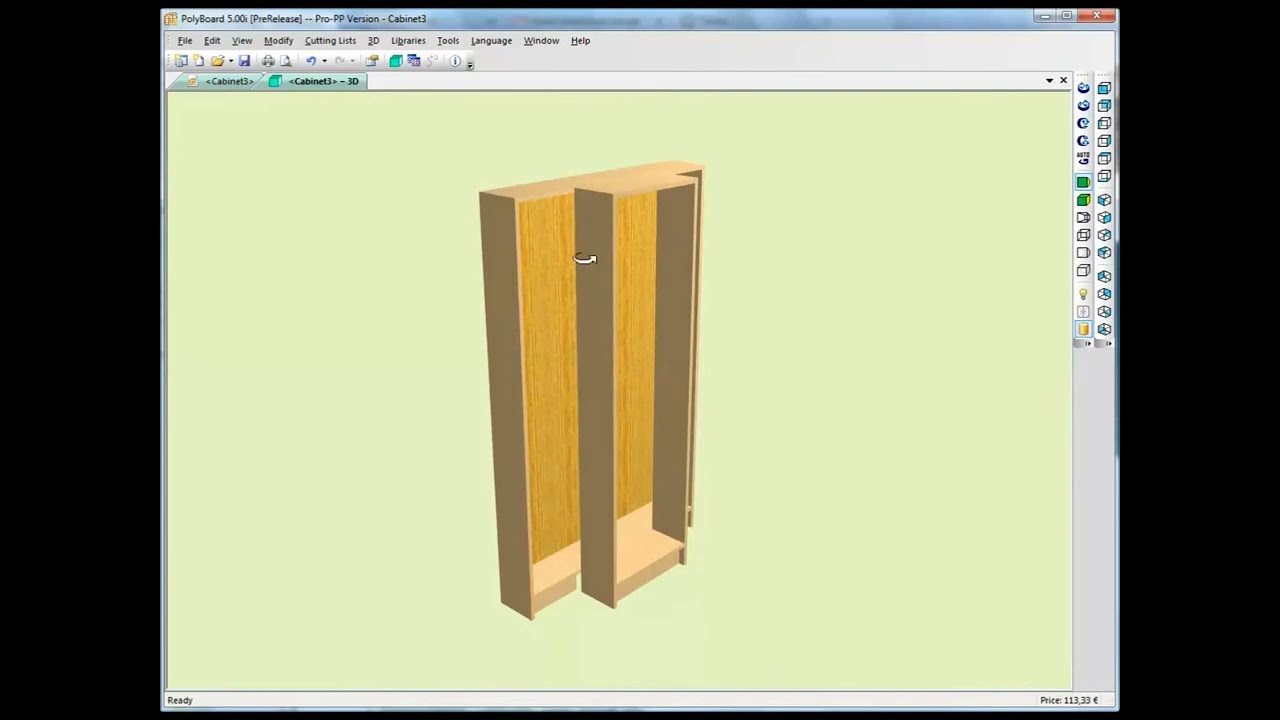Viewport: 1280px width, 720px height.
Task: Click the Save icon in the toolbar
Action: click(x=244, y=61)
